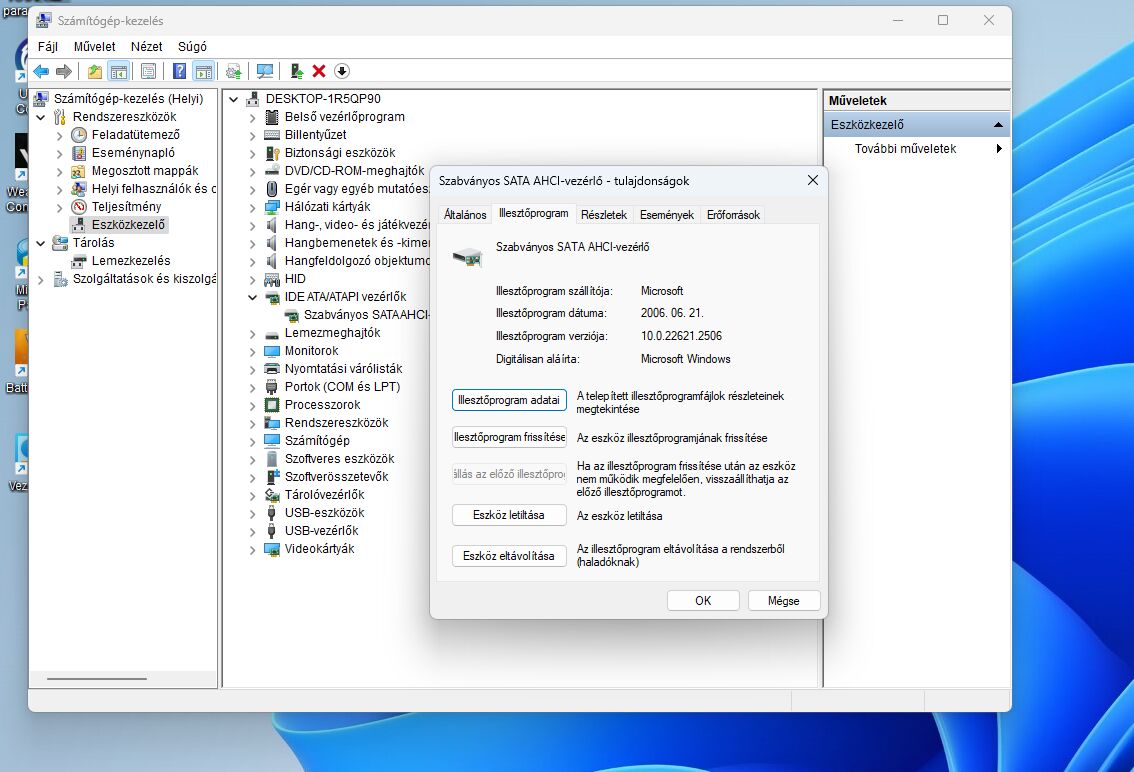
Task: Click the Billentyűzet device category
Action: click(x=315, y=135)
